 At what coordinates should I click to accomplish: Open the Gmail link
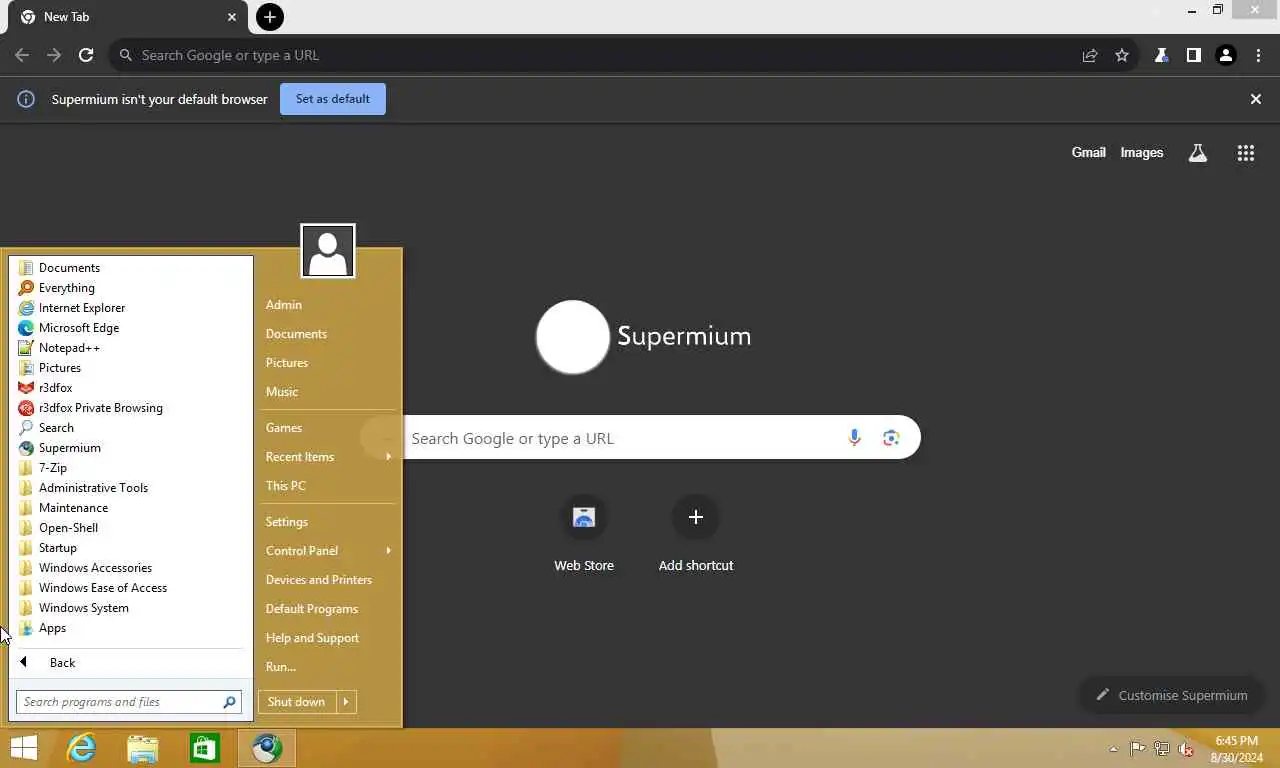(1088, 153)
